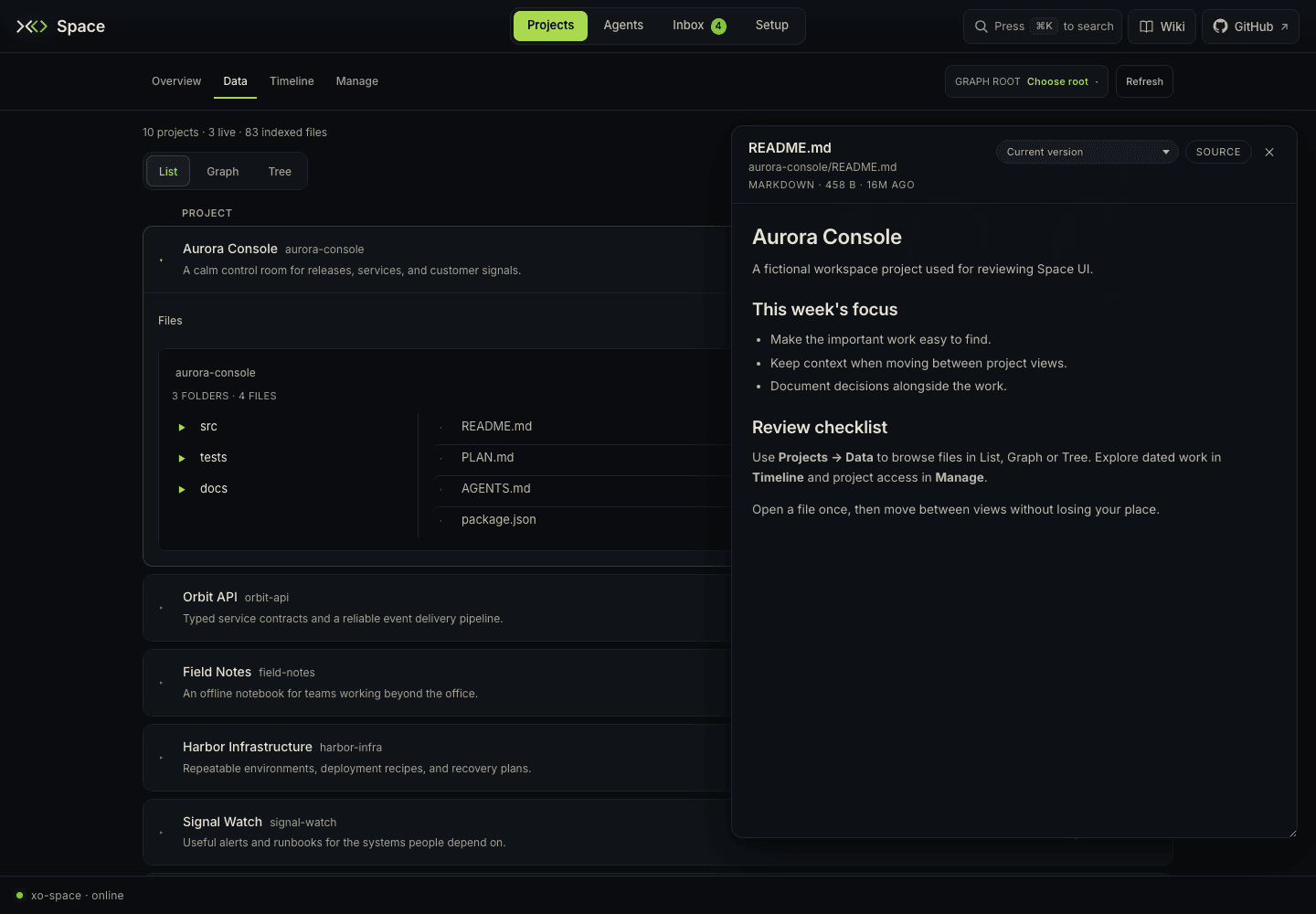The height and width of the screenshot is (914, 1316).
Task: Expand the Harbor Infrastructure project row
Action: (x=437, y=758)
